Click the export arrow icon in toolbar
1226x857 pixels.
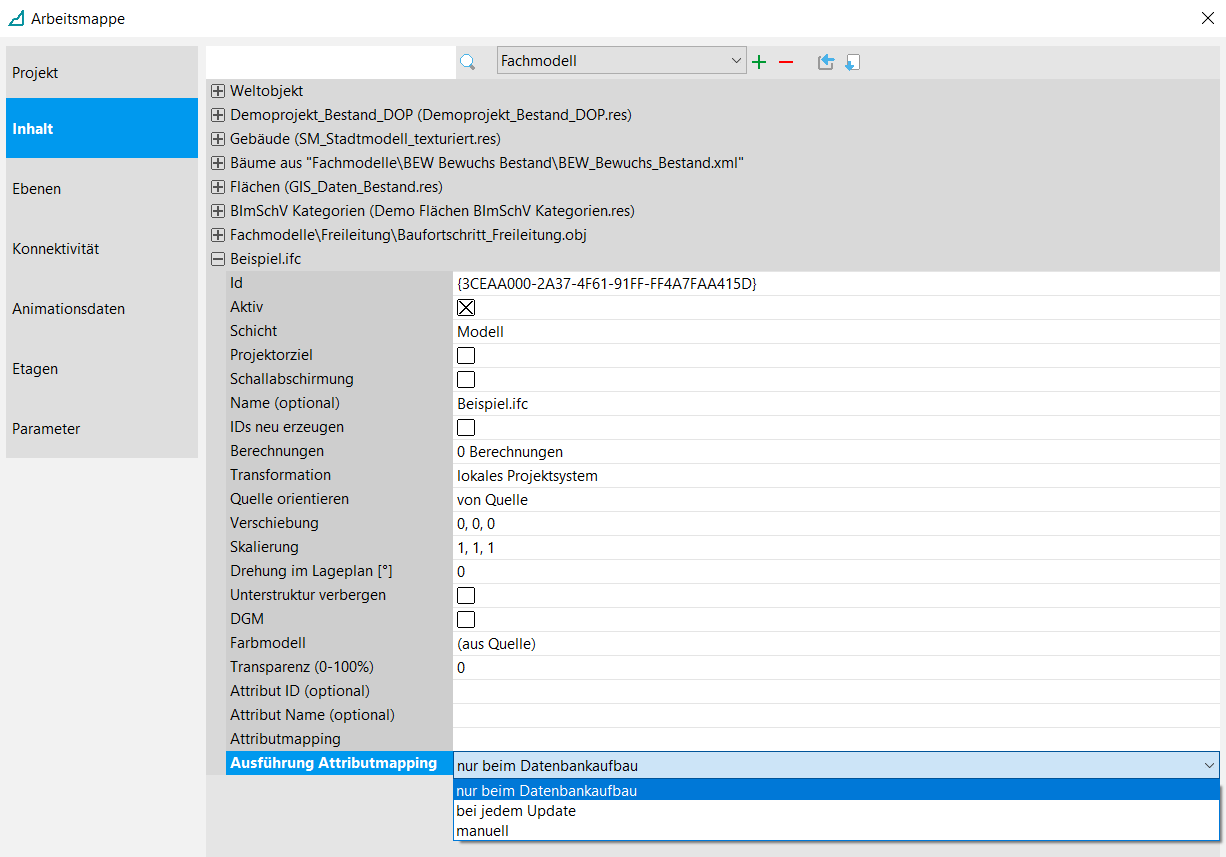pos(825,62)
